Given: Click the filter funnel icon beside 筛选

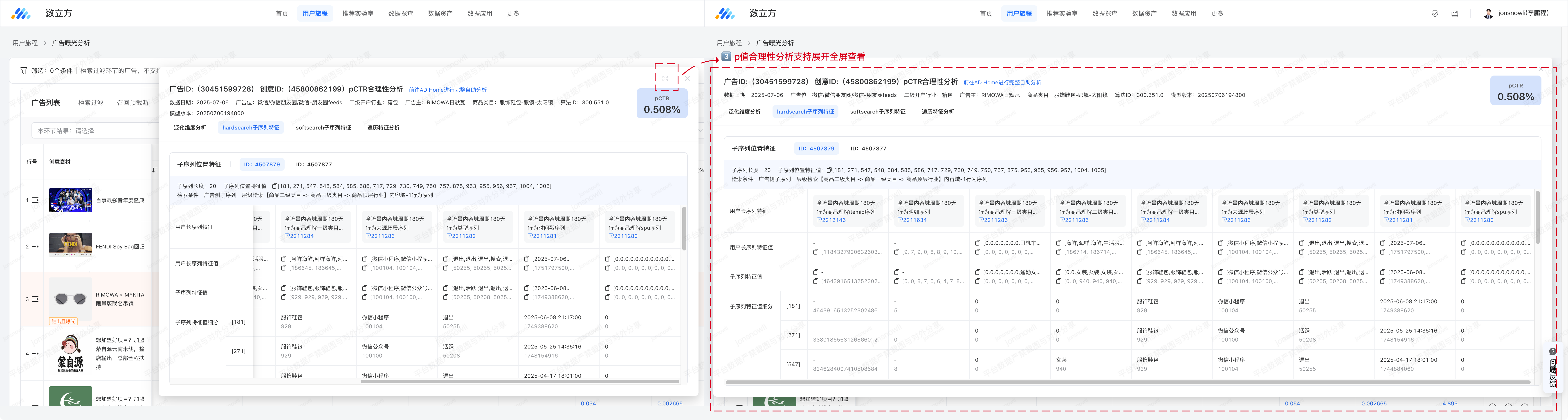Looking at the screenshot, I should tap(24, 71).
